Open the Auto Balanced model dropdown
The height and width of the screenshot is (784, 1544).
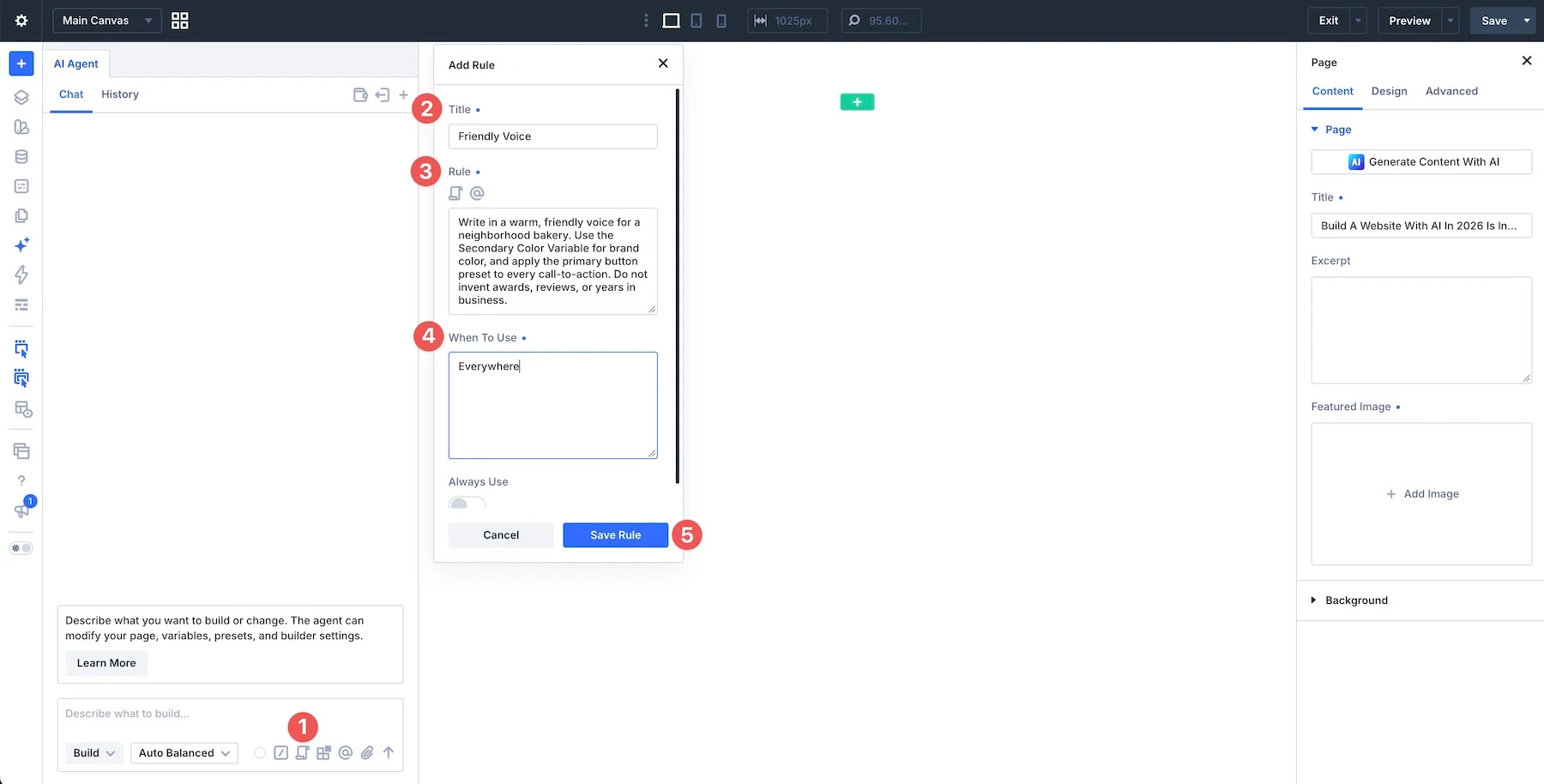[184, 752]
